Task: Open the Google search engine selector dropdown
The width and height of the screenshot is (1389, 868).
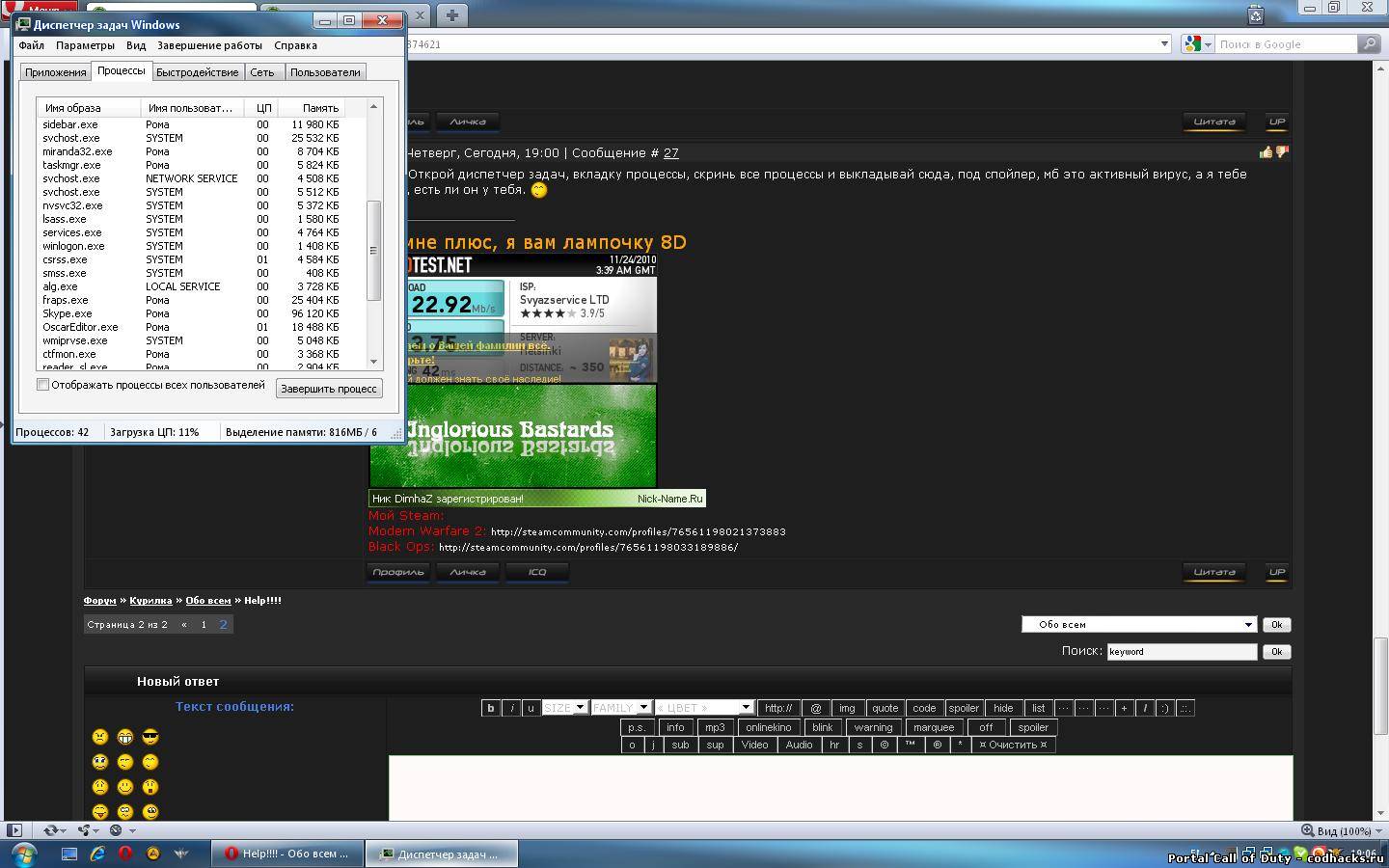Action: (x=1197, y=43)
